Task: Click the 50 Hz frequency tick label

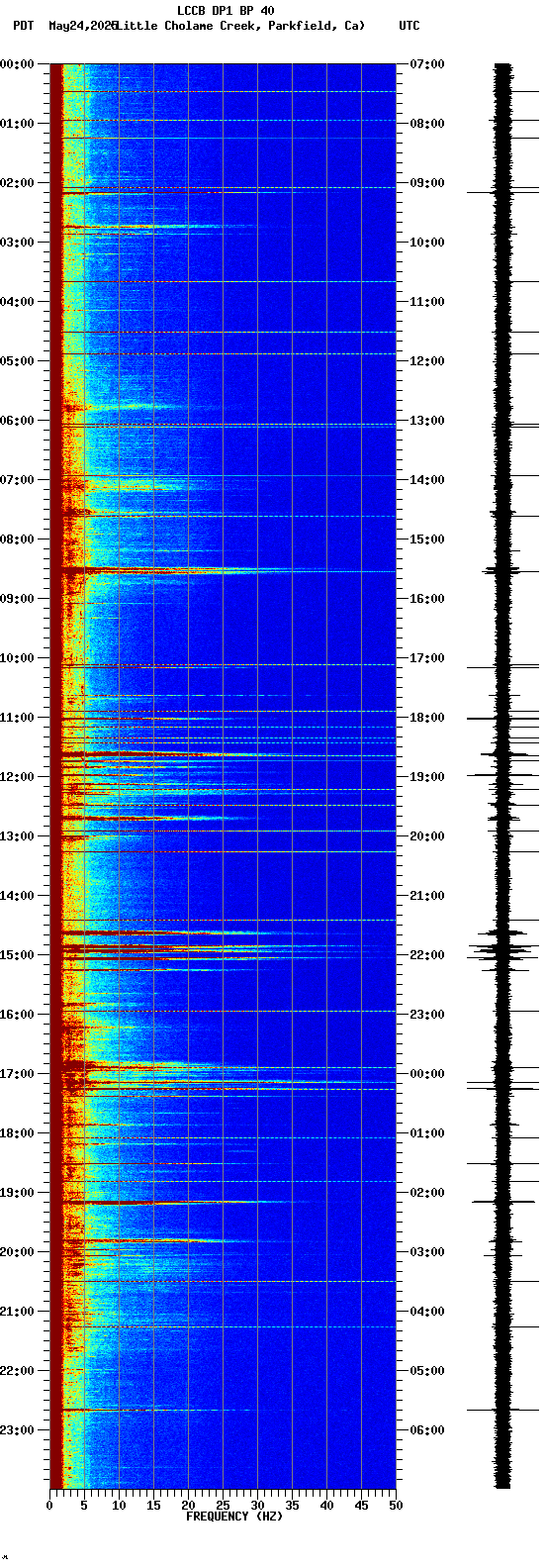Action: [x=396, y=1506]
